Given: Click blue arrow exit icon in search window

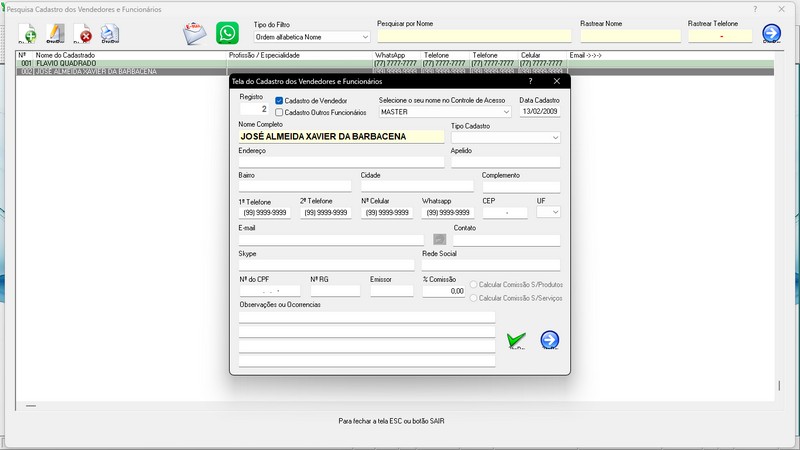Looking at the screenshot, I should point(771,34).
